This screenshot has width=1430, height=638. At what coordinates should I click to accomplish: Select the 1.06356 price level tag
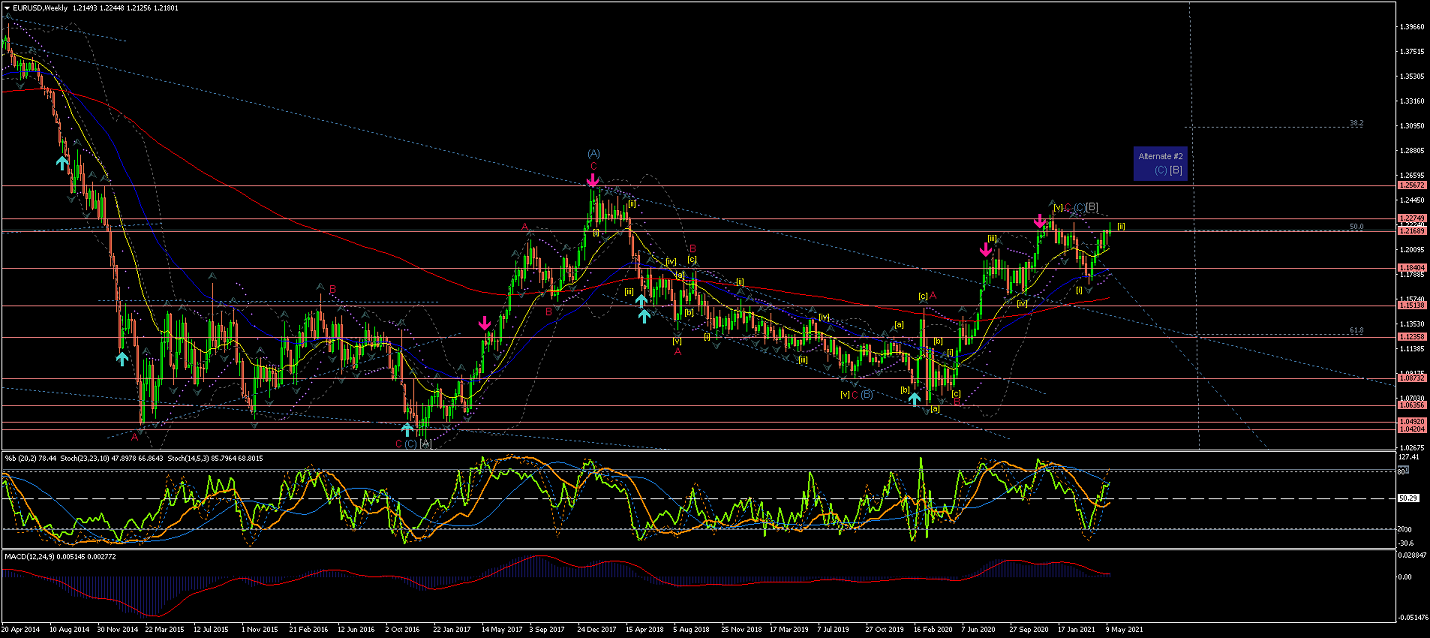point(1410,406)
